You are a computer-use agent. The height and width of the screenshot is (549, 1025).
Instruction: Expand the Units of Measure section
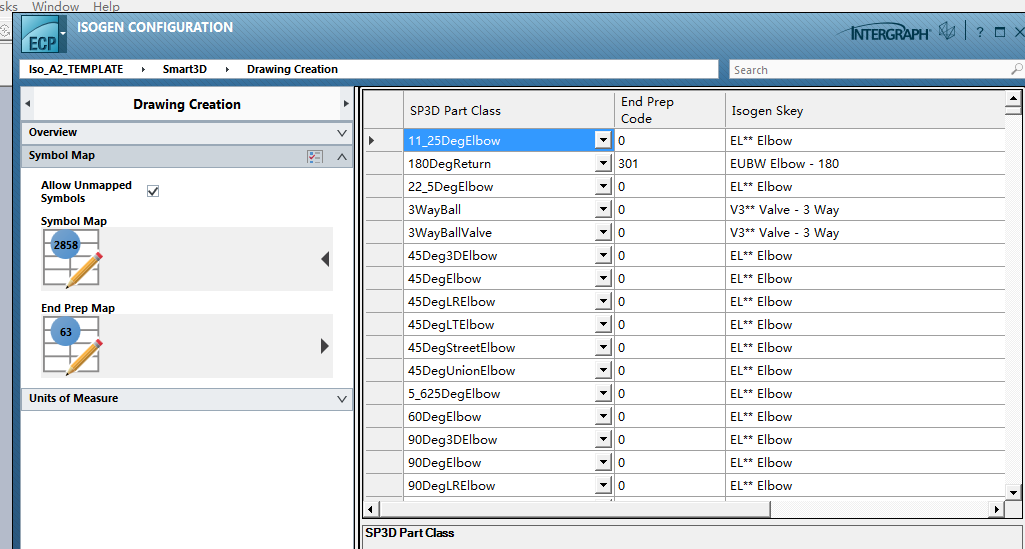point(342,399)
